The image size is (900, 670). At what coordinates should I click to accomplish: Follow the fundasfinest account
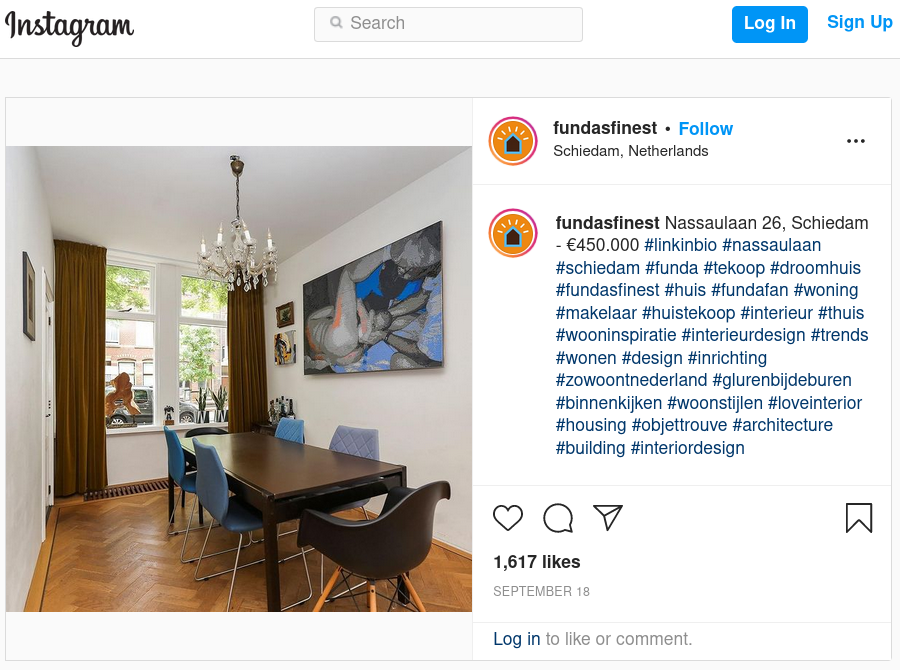point(705,129)
